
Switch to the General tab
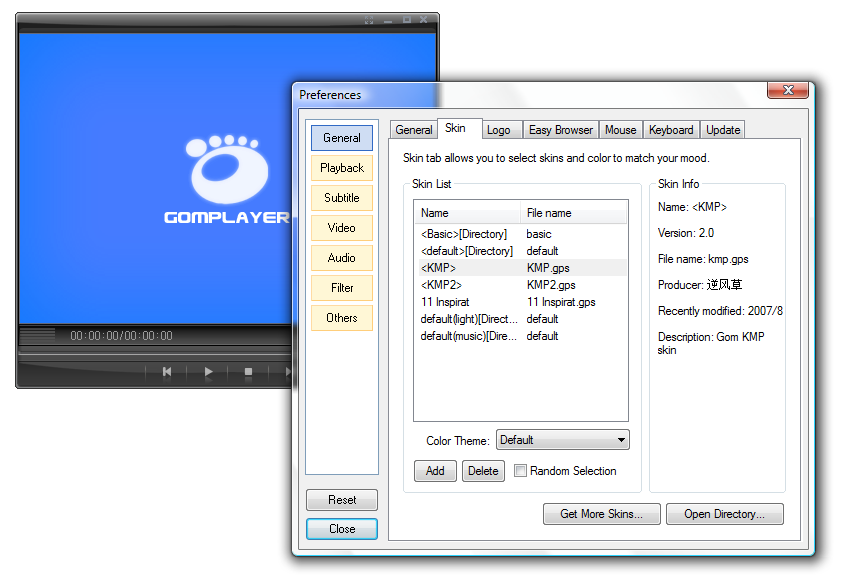[414, 130]
